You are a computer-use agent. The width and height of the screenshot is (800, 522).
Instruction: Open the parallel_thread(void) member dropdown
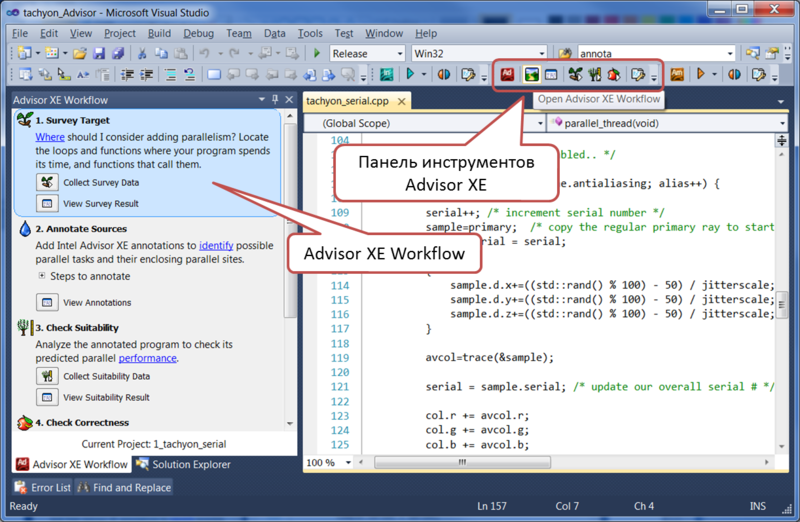pyautogui.click(x=782, y=123)
